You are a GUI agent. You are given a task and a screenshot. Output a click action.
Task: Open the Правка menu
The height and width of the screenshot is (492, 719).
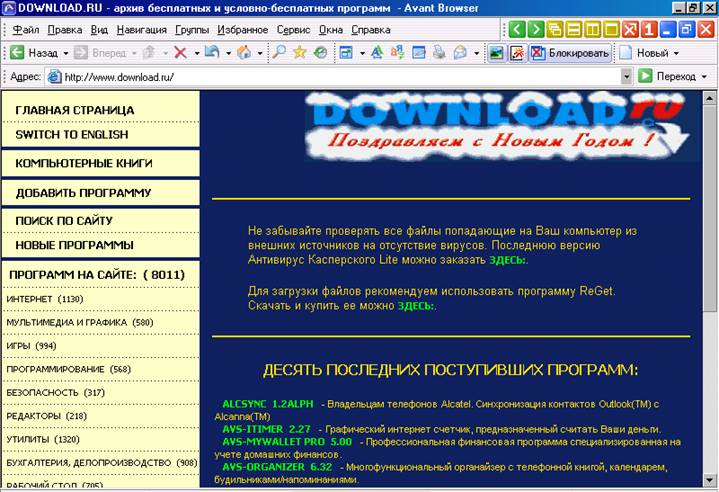point(65,30)
